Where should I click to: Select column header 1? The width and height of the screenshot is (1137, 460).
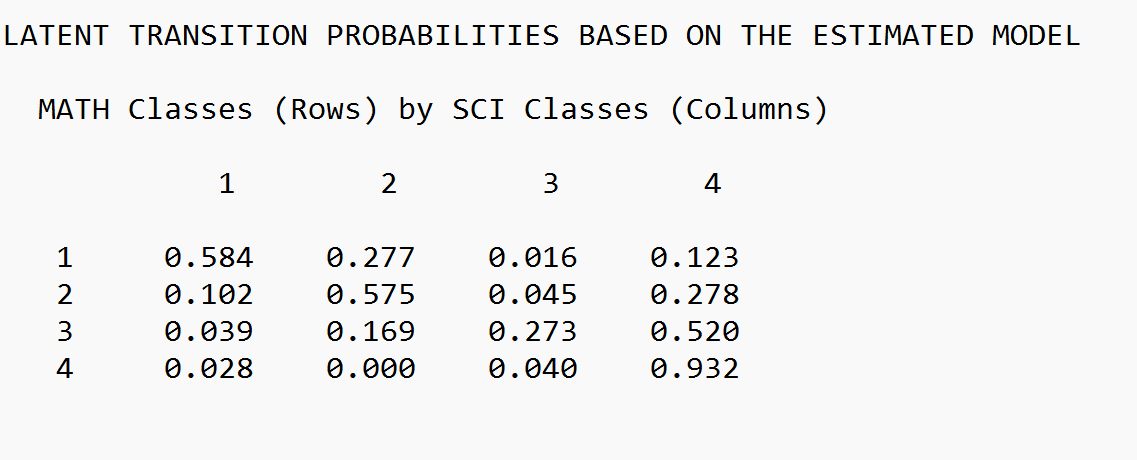pos(227,184)
